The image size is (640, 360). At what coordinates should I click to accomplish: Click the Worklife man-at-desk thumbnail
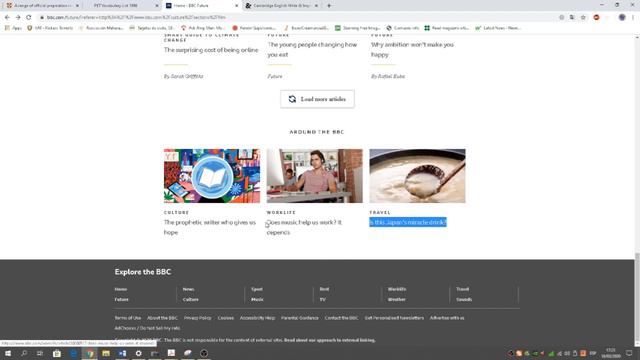[315, 176]
